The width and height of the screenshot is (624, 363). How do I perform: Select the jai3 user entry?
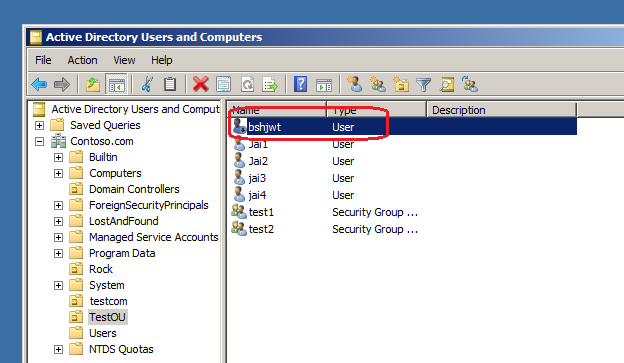257,178
